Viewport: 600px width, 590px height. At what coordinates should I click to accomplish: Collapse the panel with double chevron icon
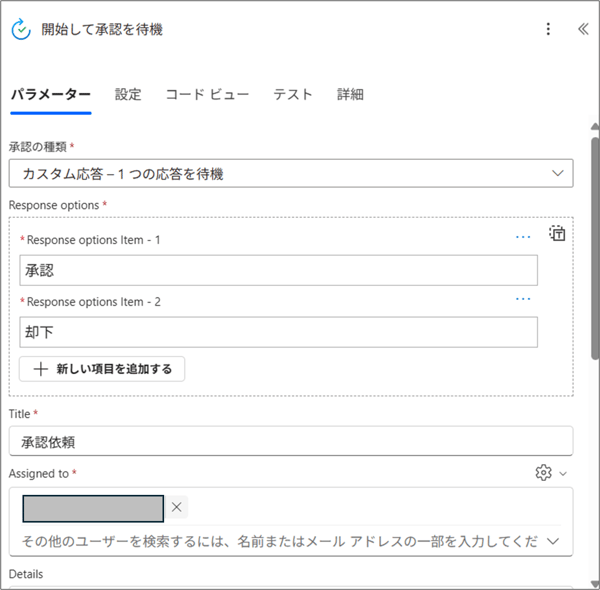click(583, 29)
